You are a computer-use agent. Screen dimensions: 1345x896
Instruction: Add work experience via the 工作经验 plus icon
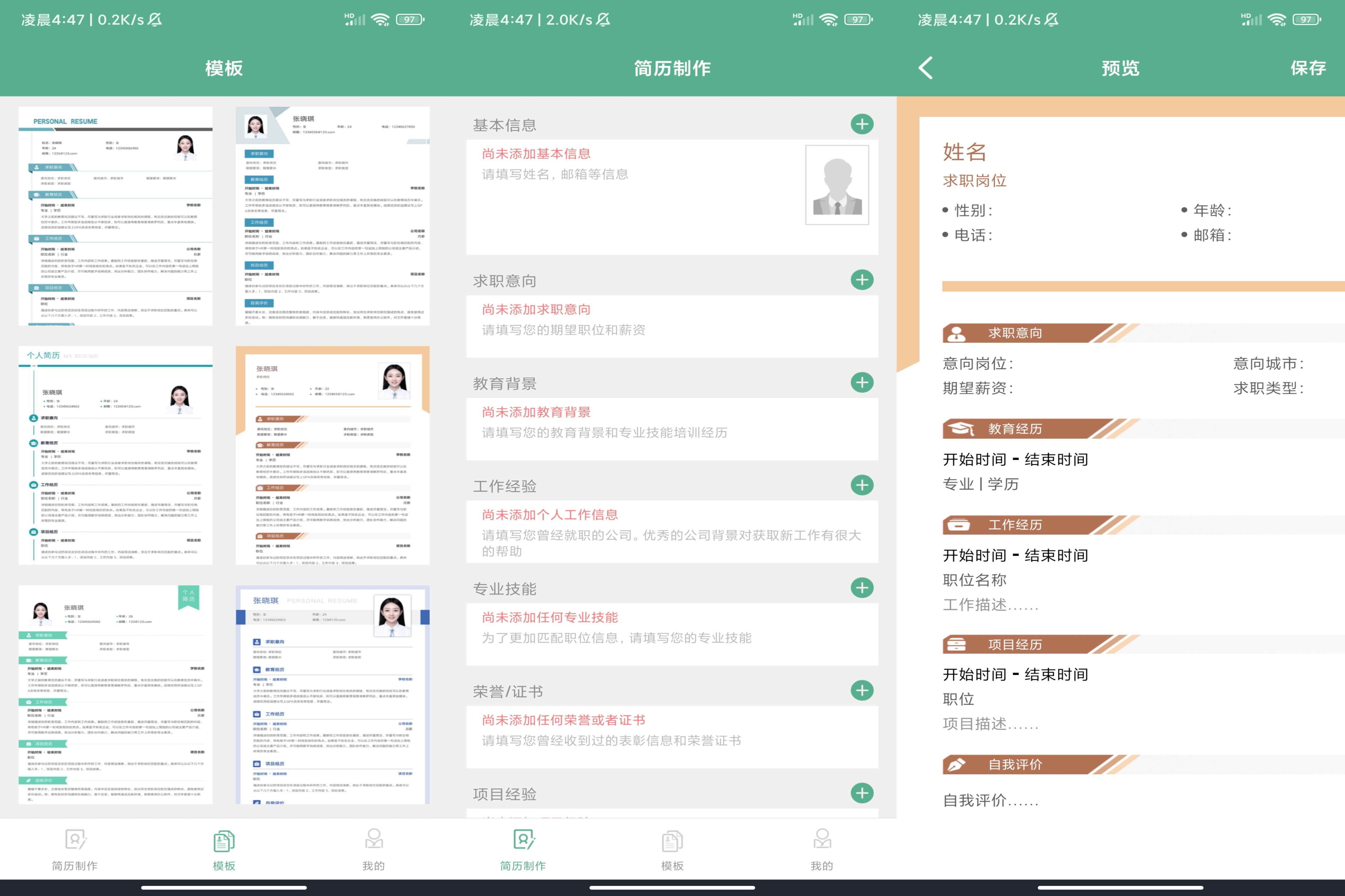point(861,485)
